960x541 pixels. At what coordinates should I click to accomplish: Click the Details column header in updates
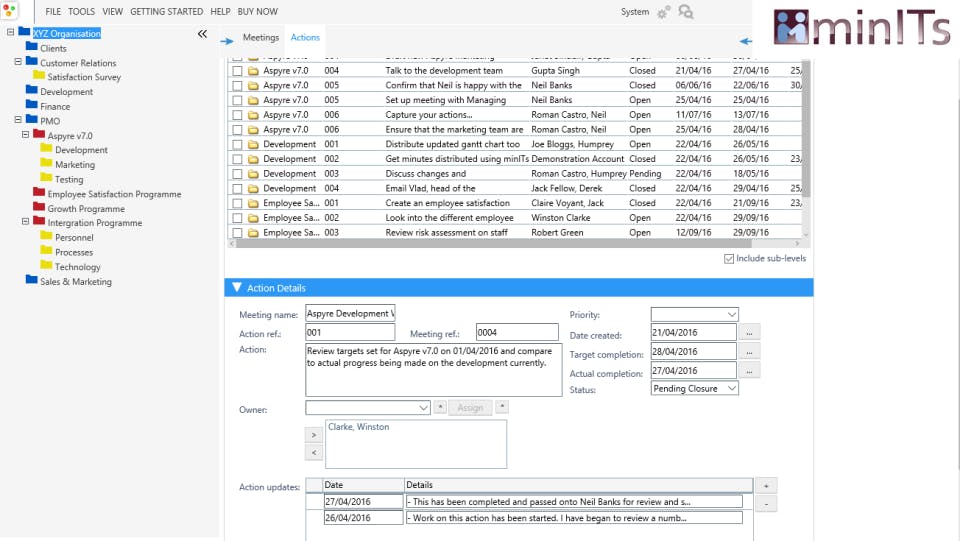[x=579, y=485]
